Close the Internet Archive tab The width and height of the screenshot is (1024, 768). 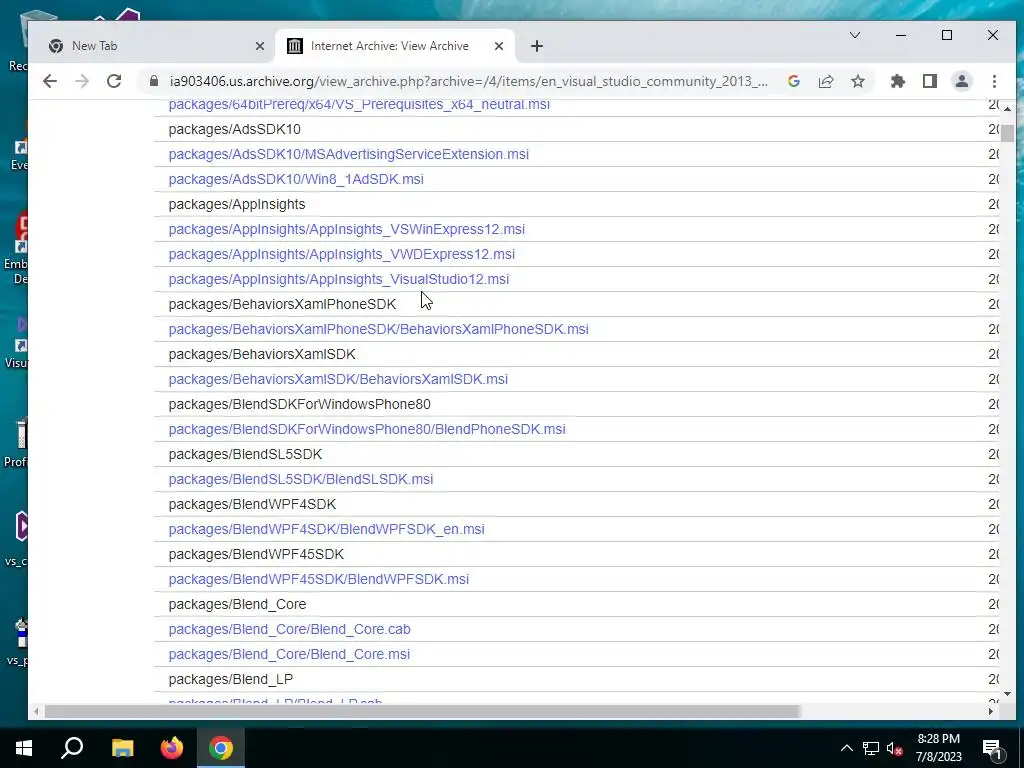(498, 46)
